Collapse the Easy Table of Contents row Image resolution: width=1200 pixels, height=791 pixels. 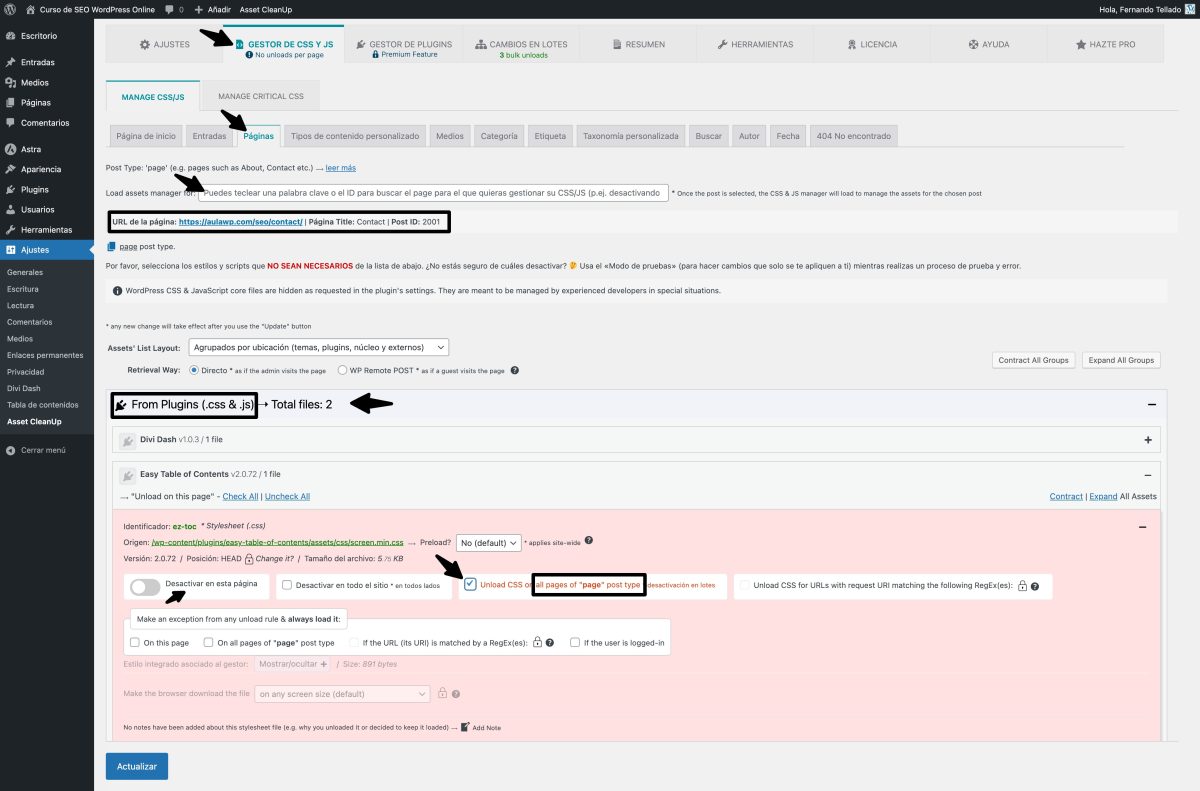tap(1147, 475)
